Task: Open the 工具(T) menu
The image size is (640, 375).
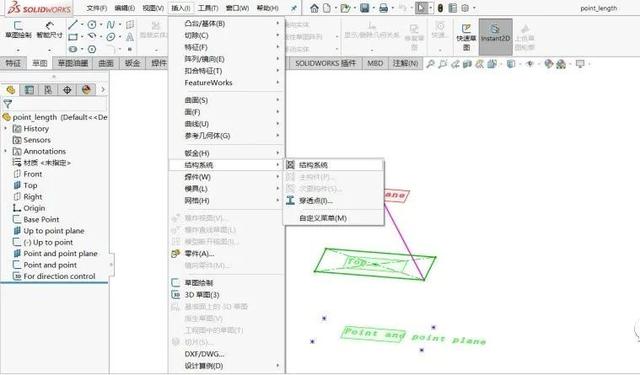Action: pos(208,8)
